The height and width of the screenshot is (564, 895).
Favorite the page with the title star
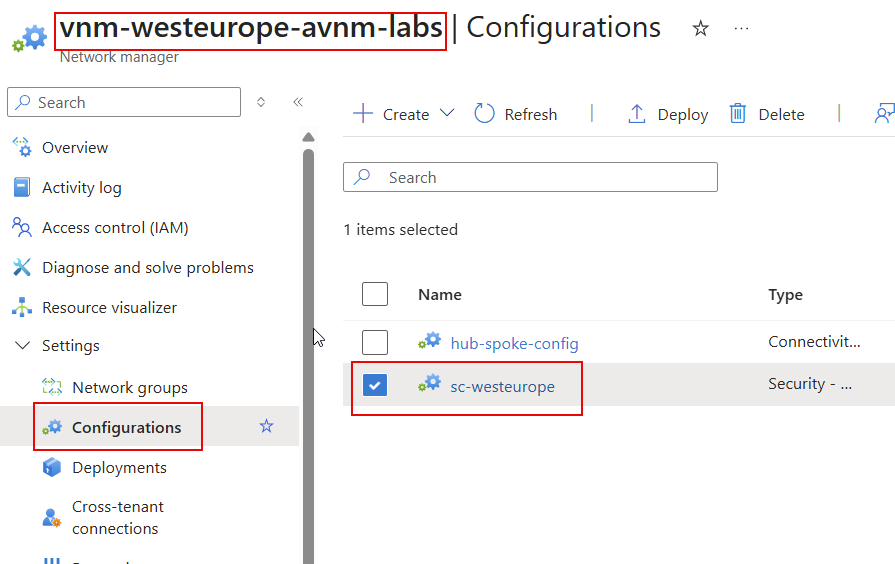[701, 29]
